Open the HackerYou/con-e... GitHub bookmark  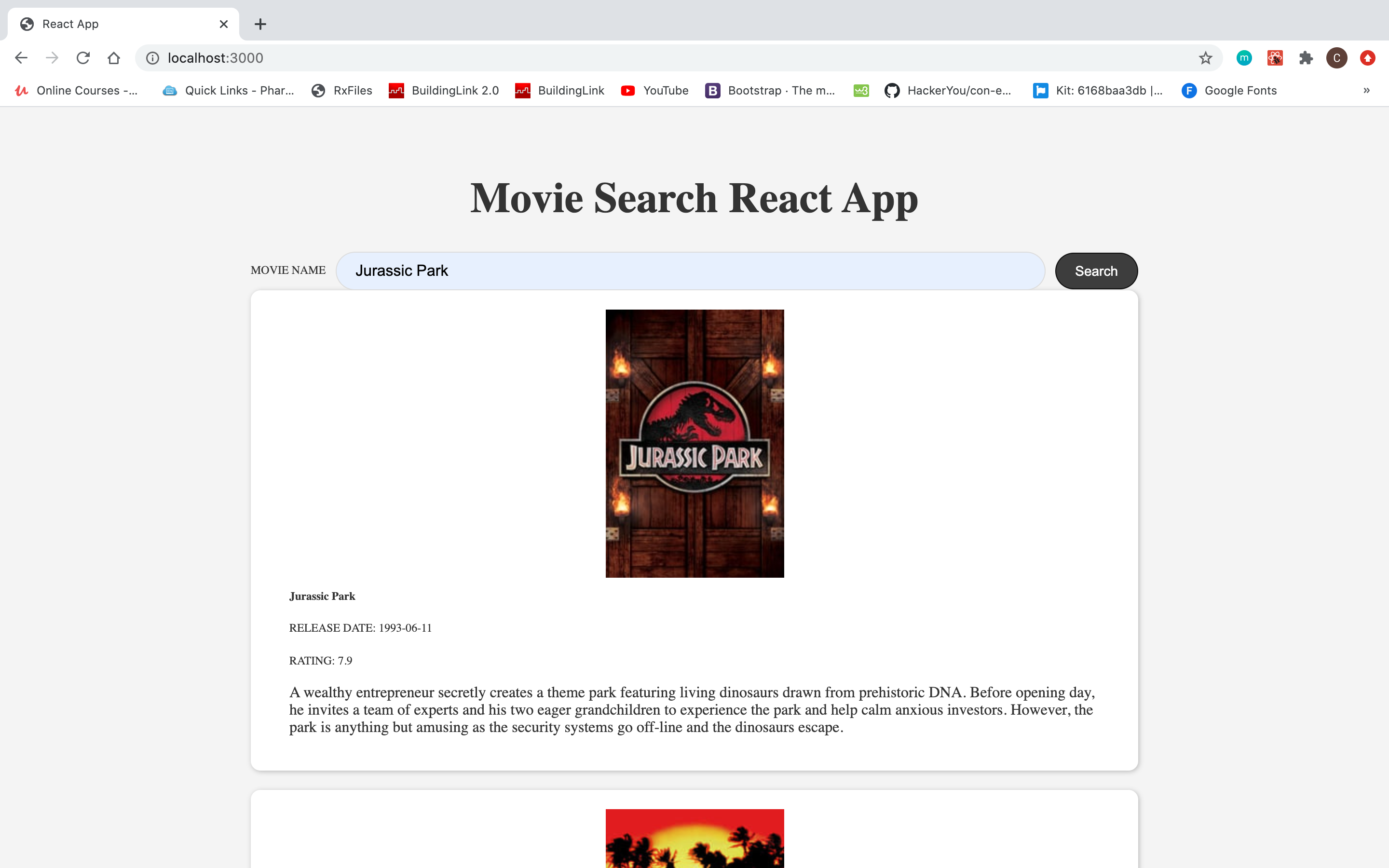click(948, 91)
